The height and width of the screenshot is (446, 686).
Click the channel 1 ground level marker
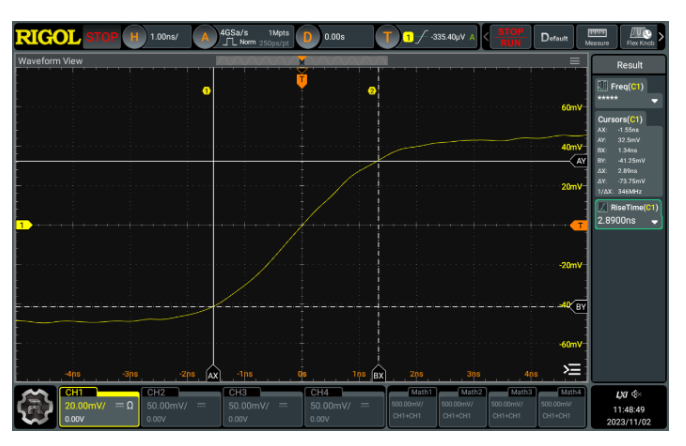[24, 225]
